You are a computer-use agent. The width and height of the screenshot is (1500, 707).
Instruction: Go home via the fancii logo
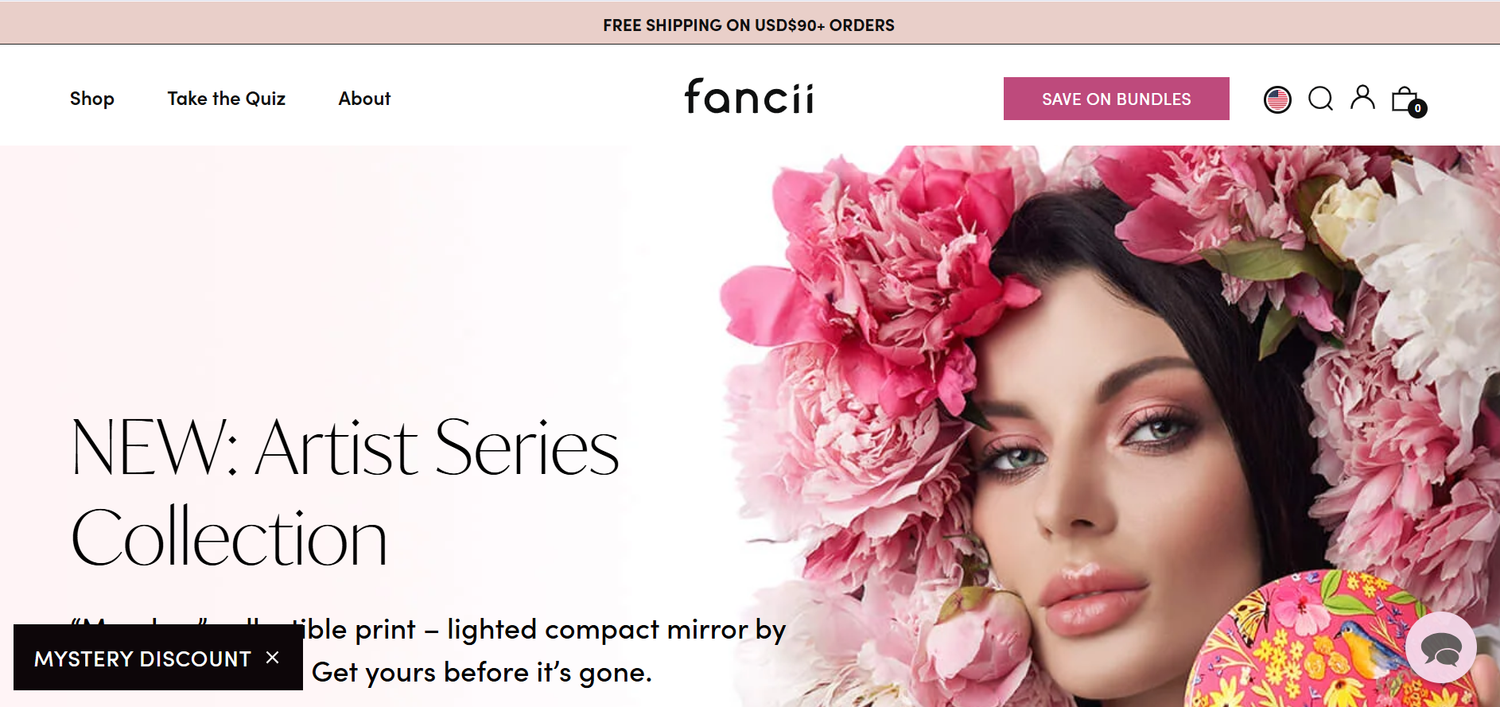[x=749, y=97]
